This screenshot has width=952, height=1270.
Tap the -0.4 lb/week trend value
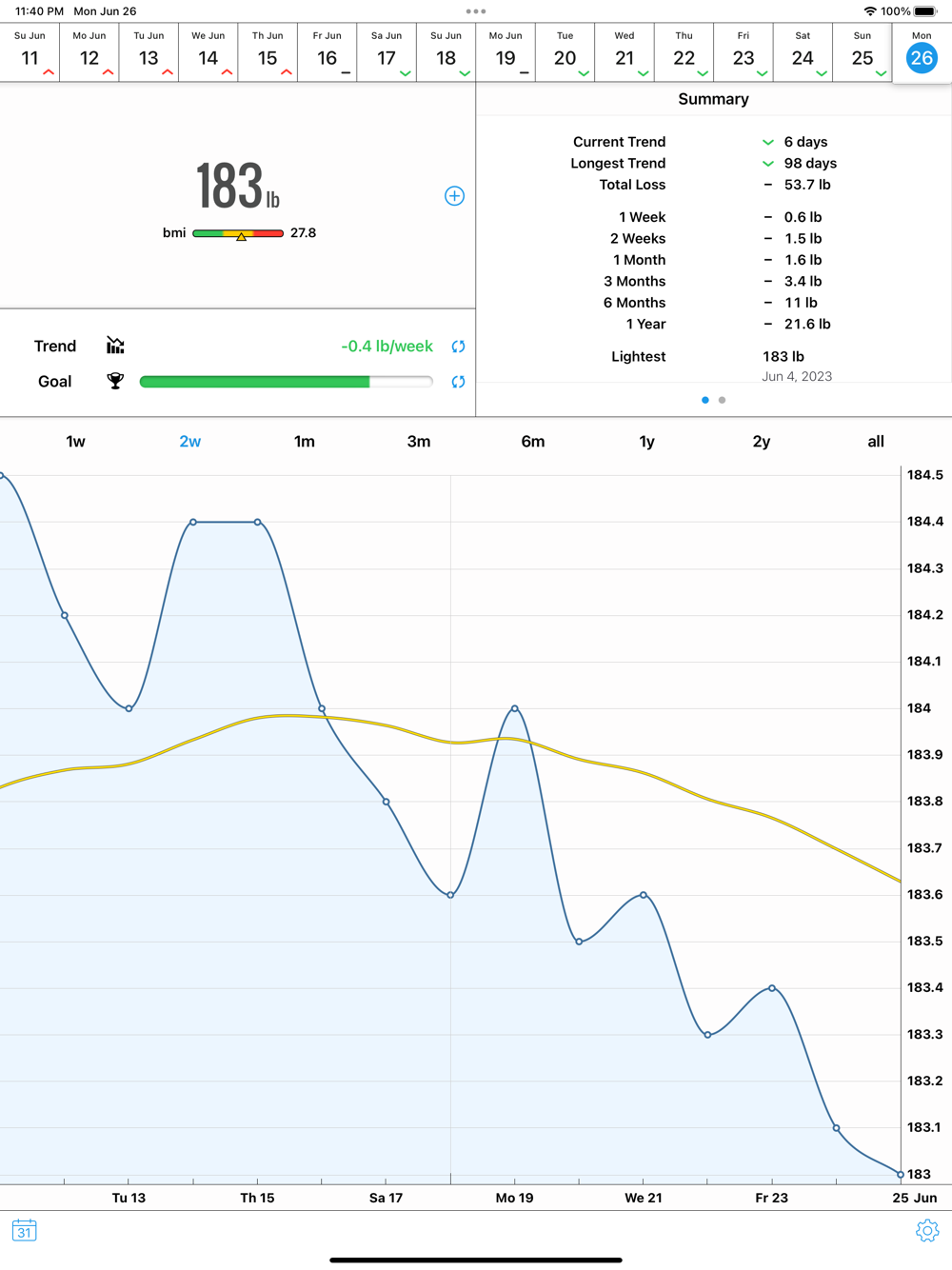click(x=387, y=347)
